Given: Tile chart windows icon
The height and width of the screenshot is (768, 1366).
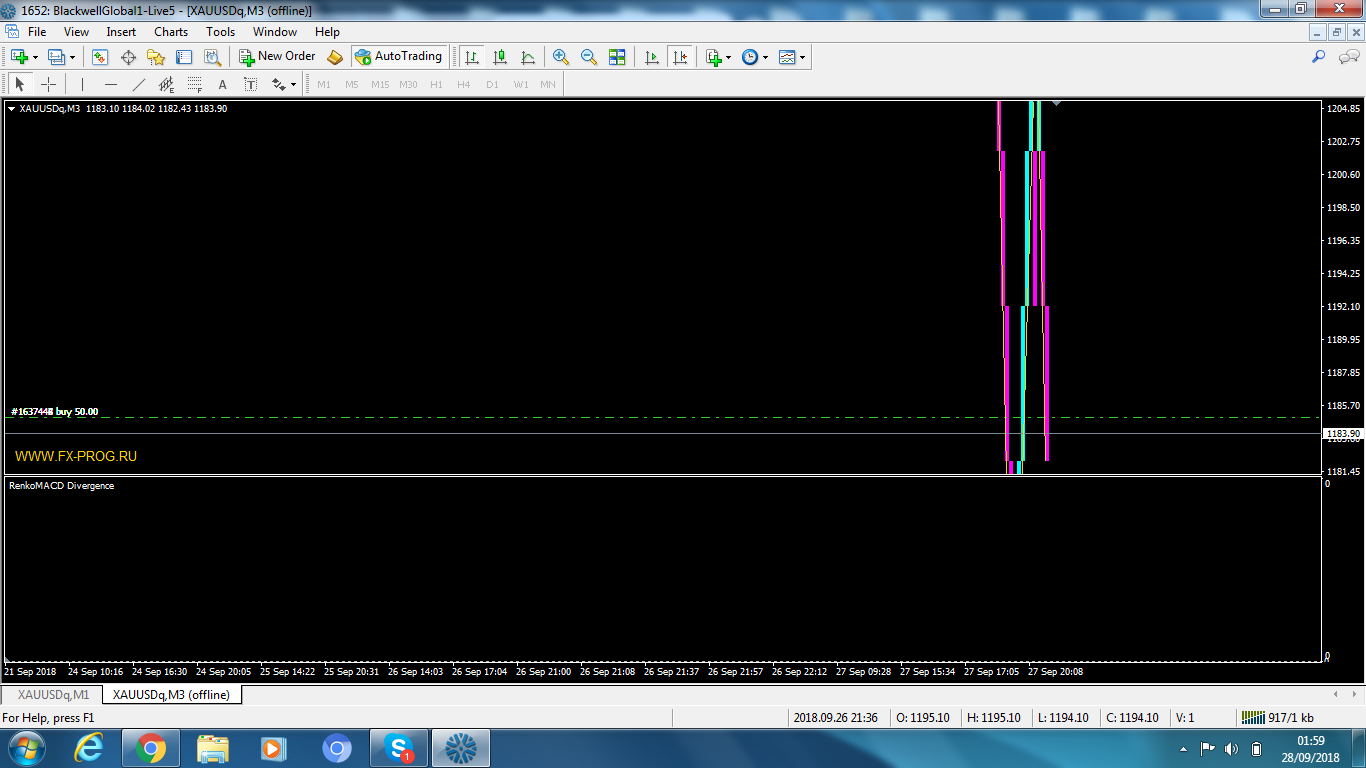Looking at the screenshot, I should coord(617,57).
